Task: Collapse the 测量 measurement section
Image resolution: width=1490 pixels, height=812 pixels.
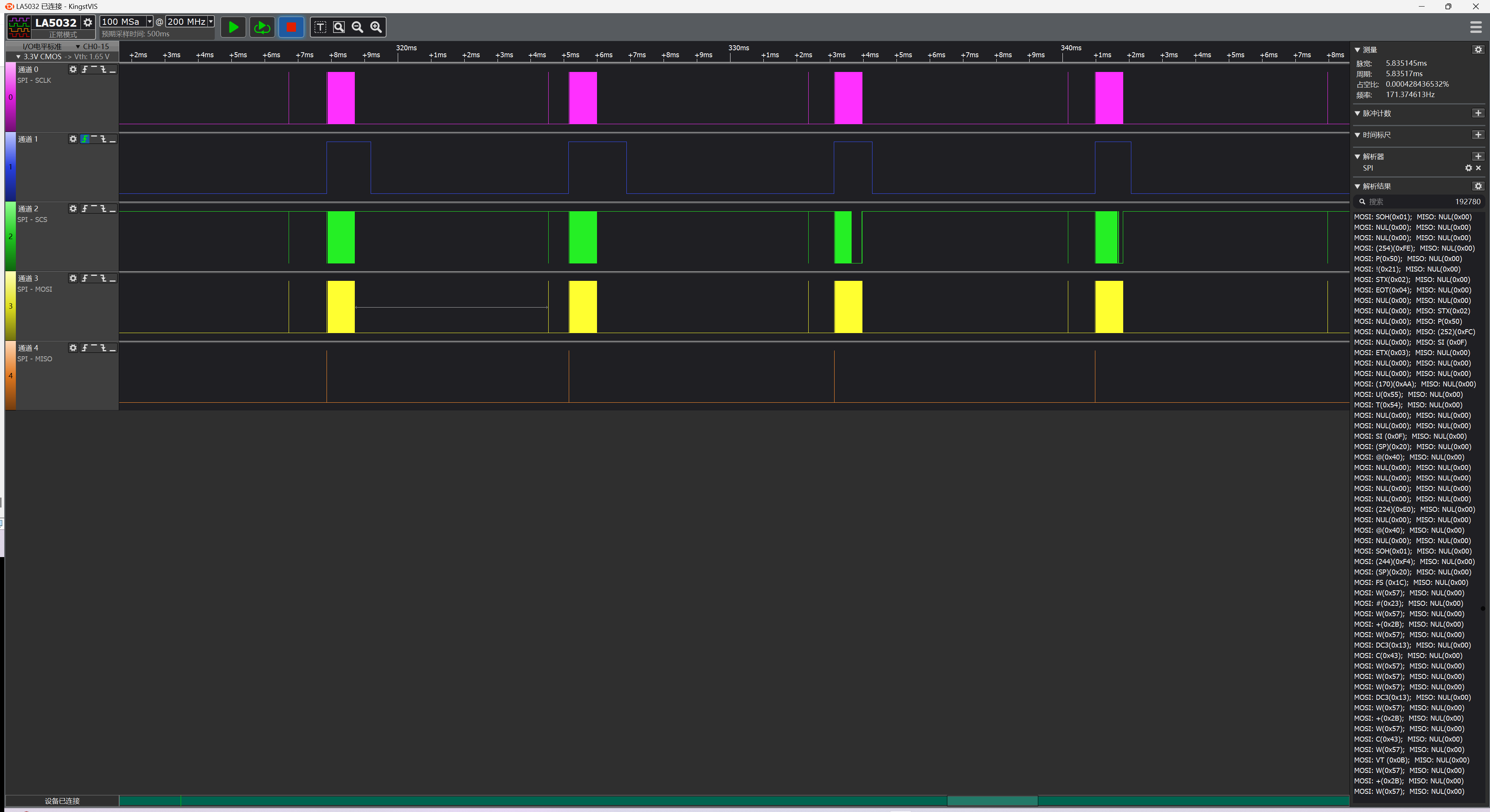Action: coord(1357,50)
